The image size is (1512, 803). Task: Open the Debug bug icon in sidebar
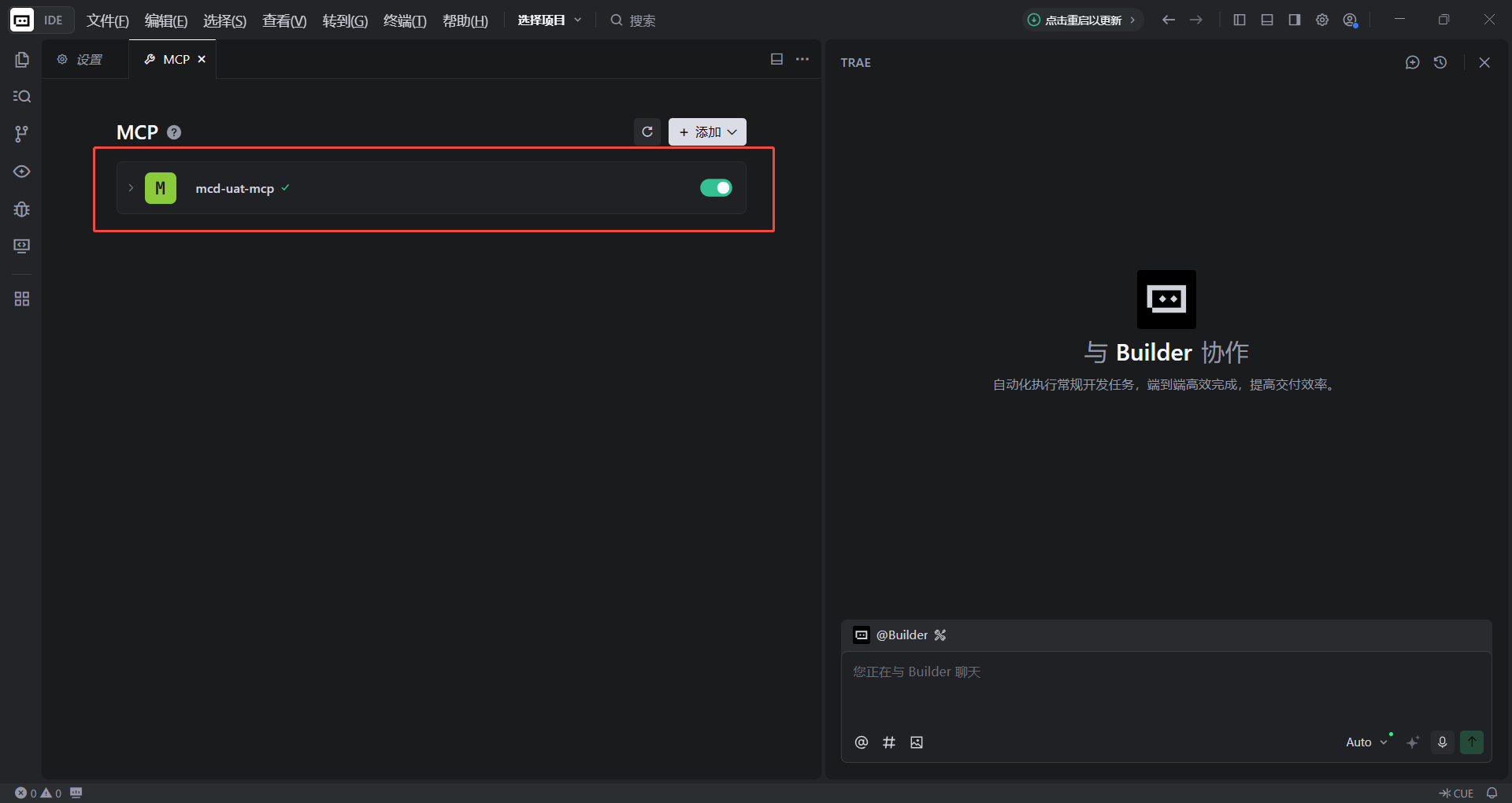[x=22, y=209]
